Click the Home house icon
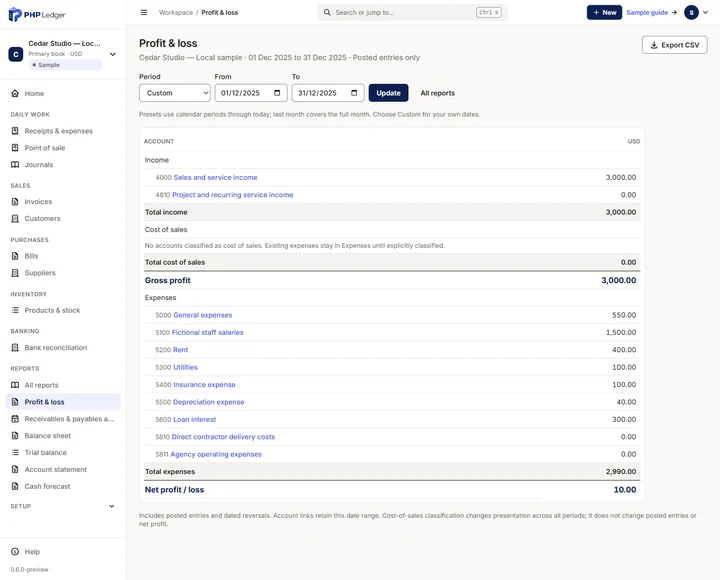The width and height of the screenshot is (720, 580). 15,93
